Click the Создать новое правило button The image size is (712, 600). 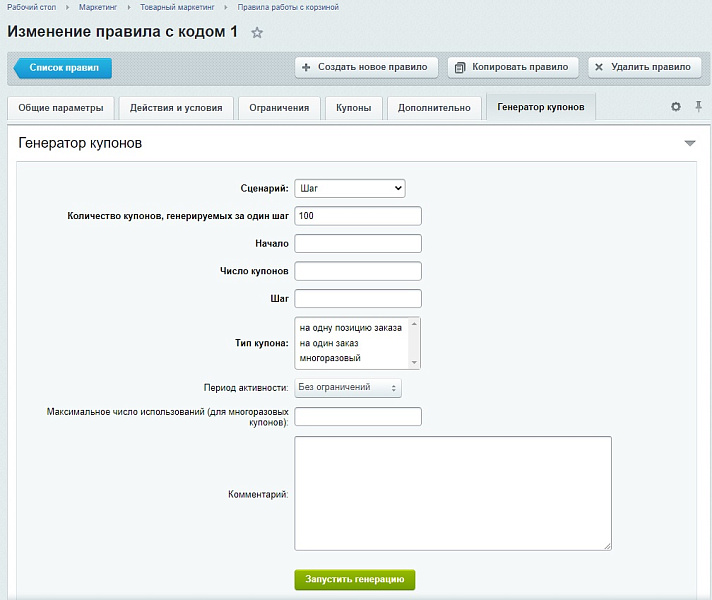(366, 68)
